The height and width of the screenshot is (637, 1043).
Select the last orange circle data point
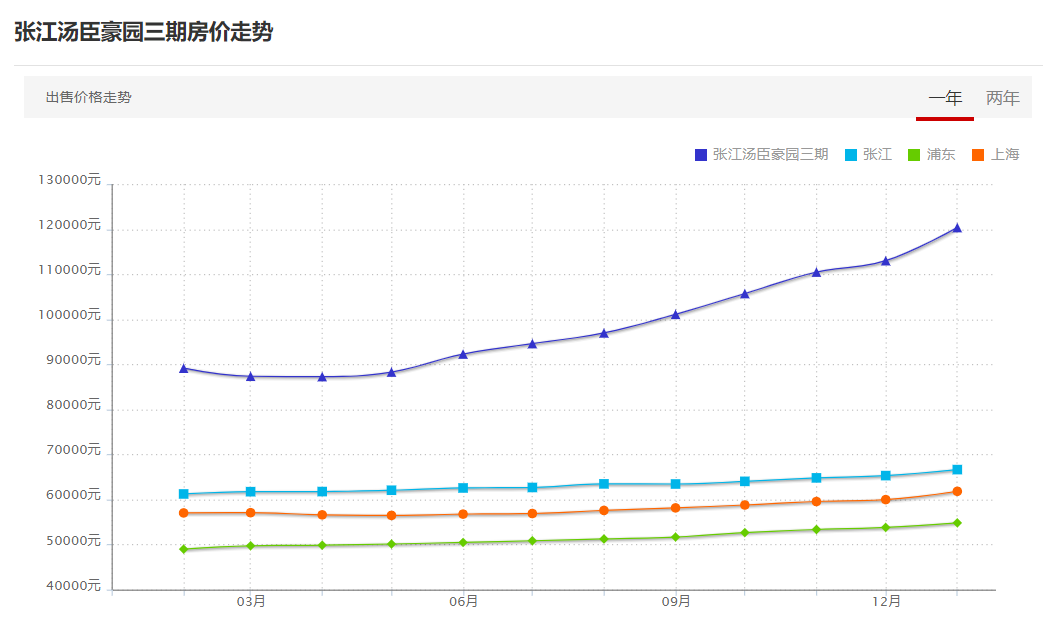click(x=957, y=491)
